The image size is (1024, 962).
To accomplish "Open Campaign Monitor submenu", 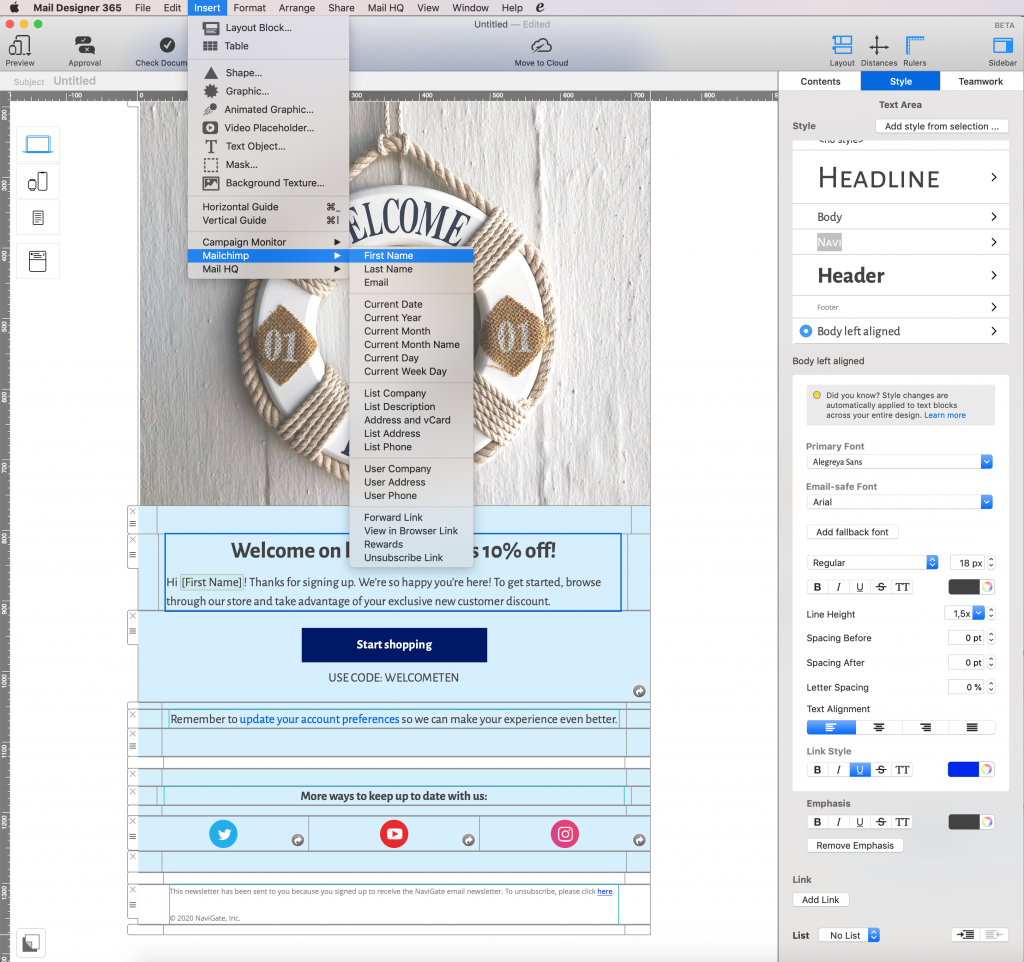I will (x=268, y=242).
